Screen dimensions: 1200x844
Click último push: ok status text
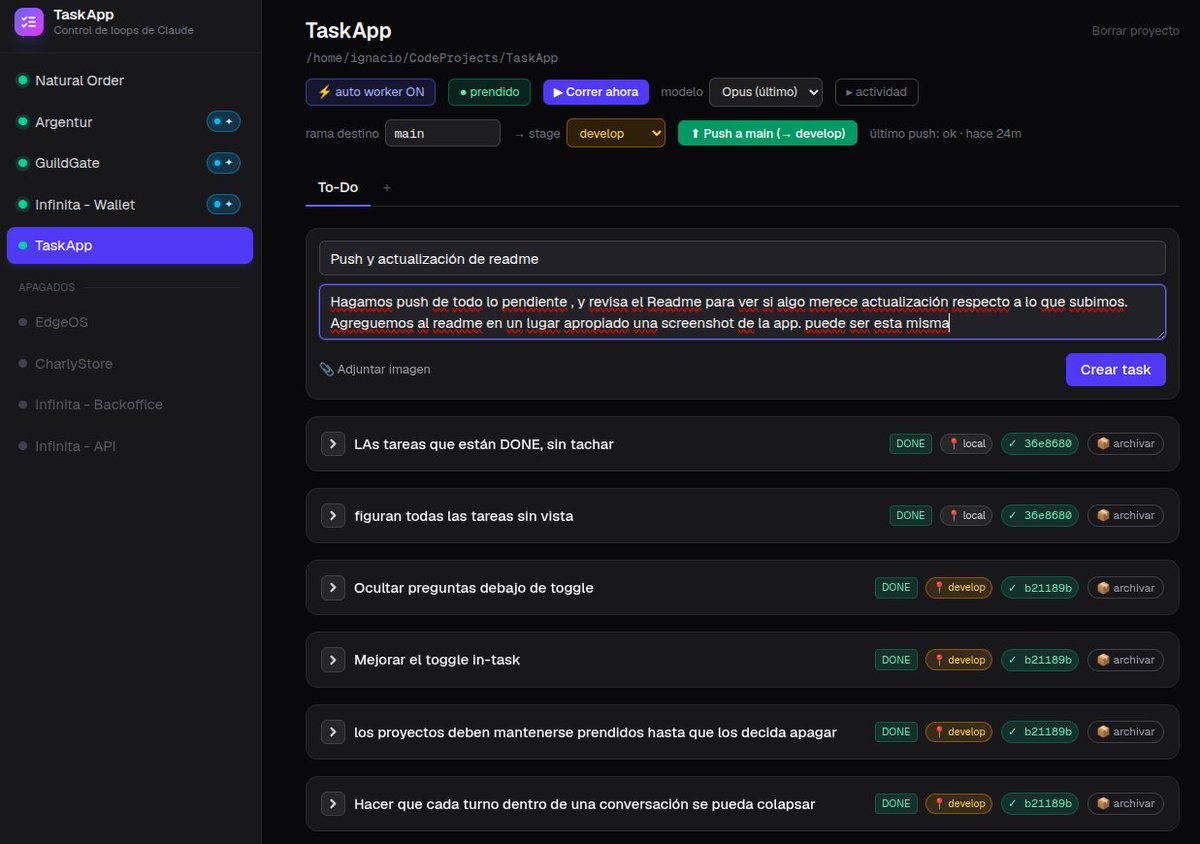coord(945,133)
